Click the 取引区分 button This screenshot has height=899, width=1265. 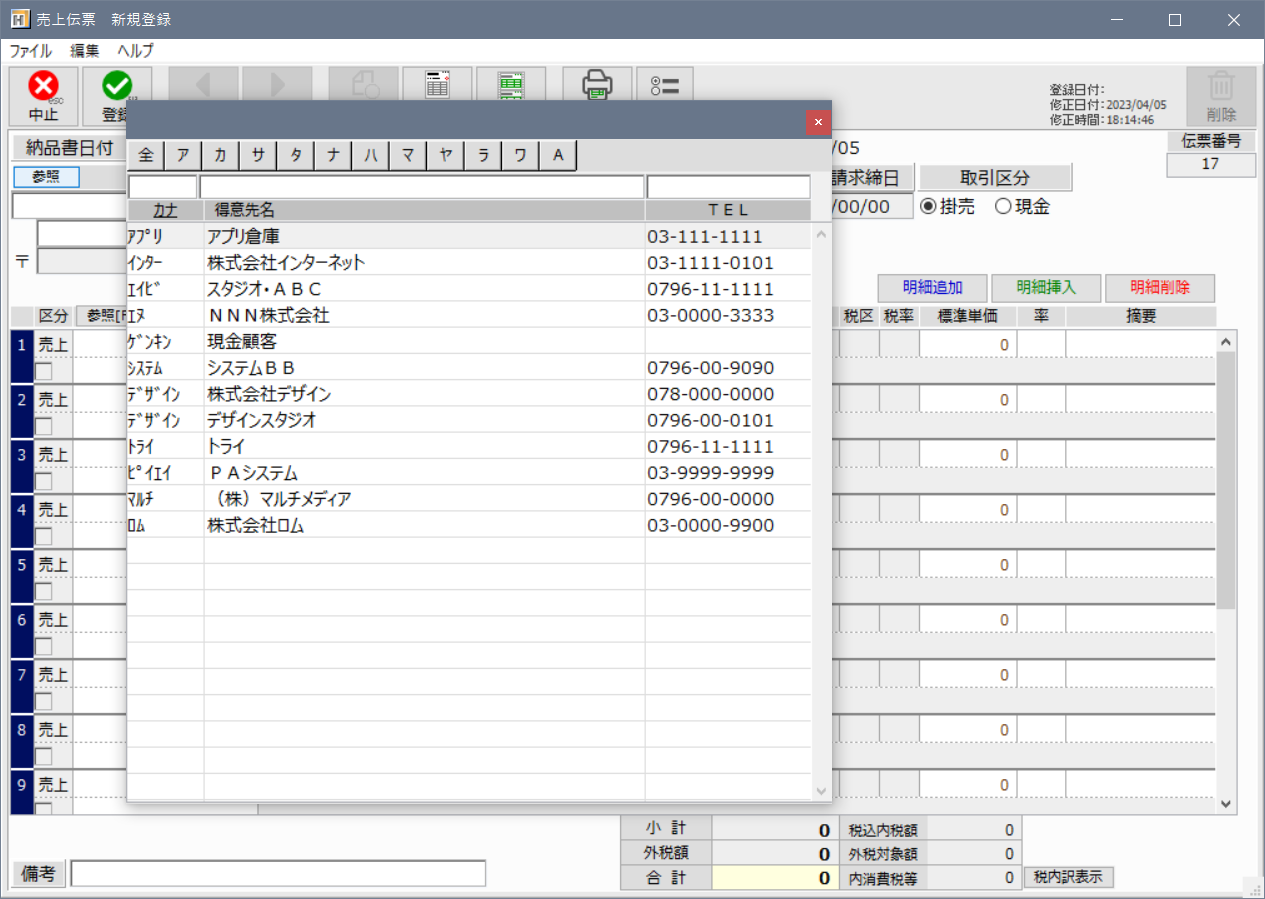995,178
